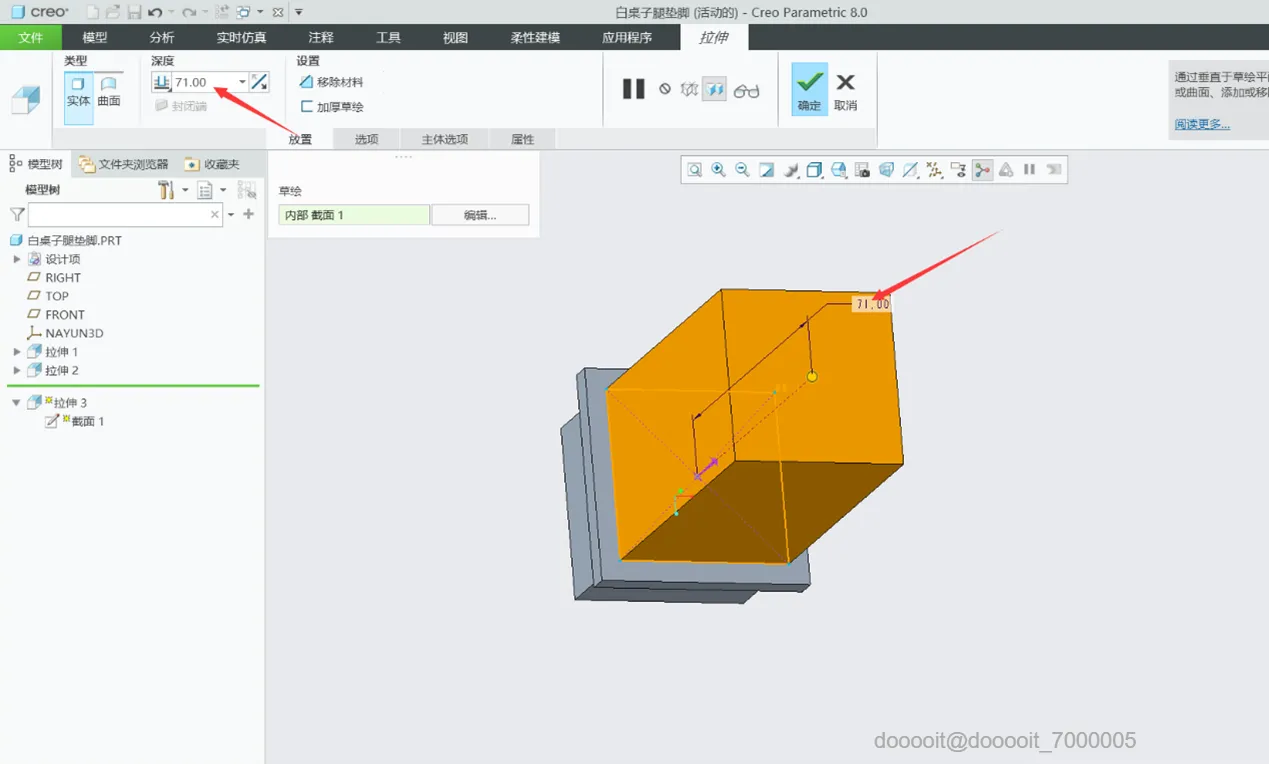Add a new tree search with plus icon
This screenshot has width=1269, height=764.
pos(249,214)
